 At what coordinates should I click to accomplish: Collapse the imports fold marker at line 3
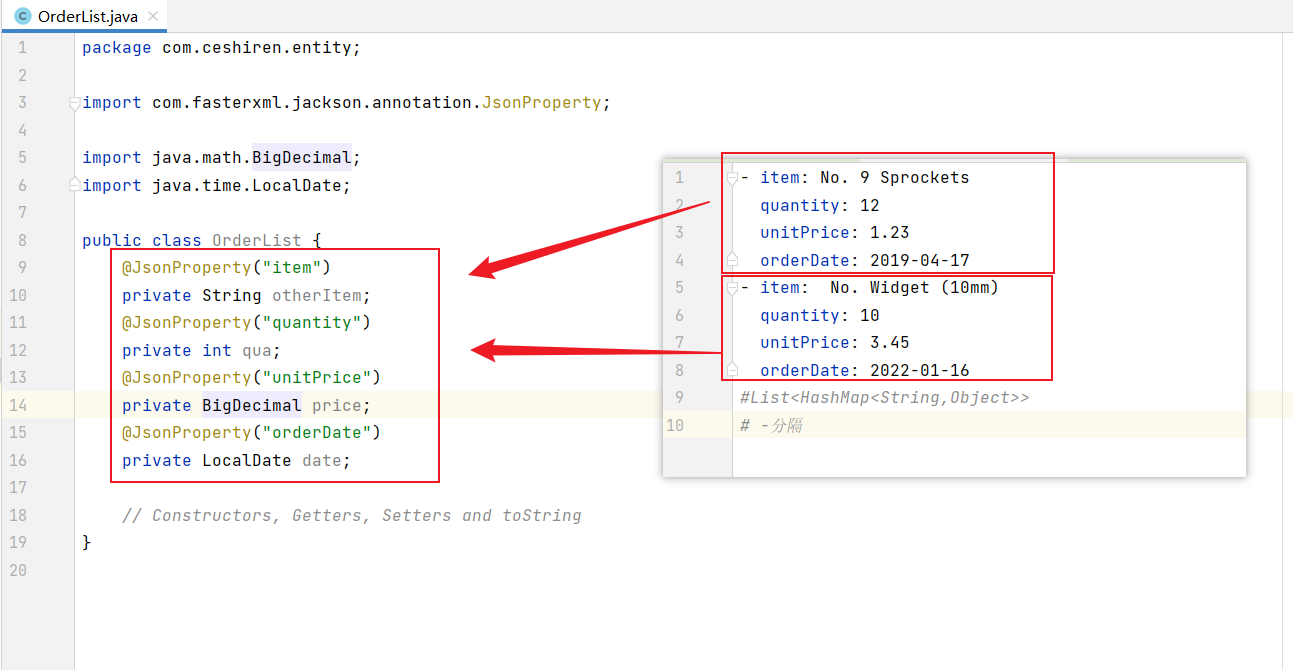coord(75,103)
